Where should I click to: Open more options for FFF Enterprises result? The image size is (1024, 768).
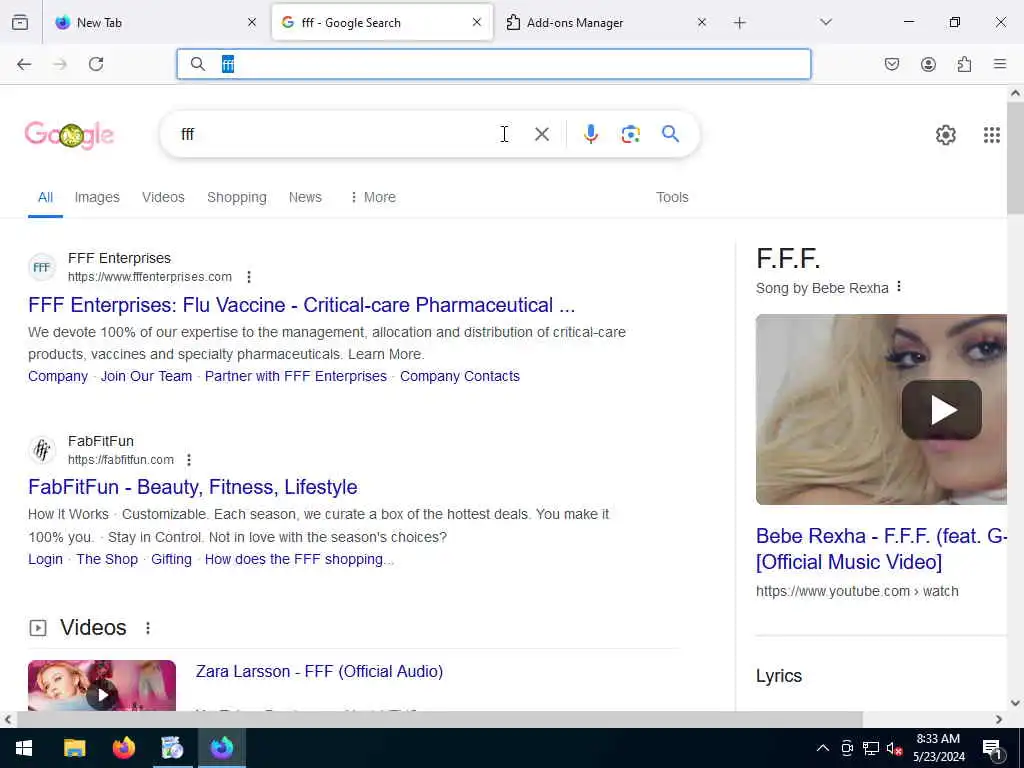249,277
